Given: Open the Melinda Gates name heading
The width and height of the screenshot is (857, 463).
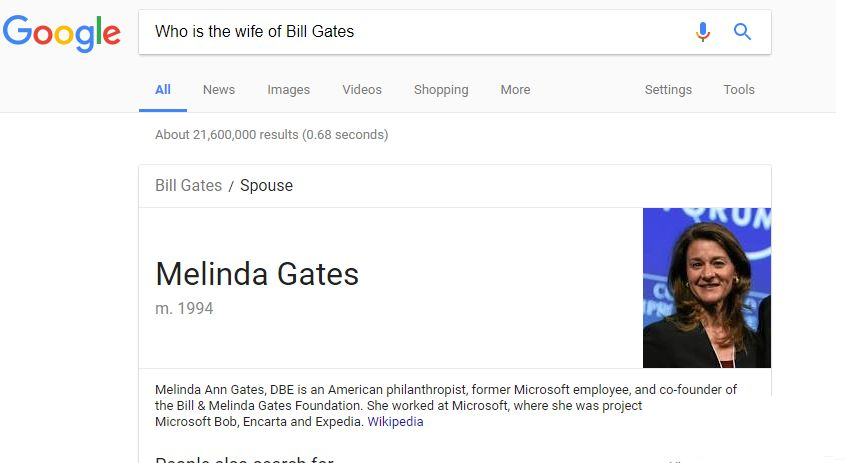Looking at the screenshot, I should click(x=257, y=274).
